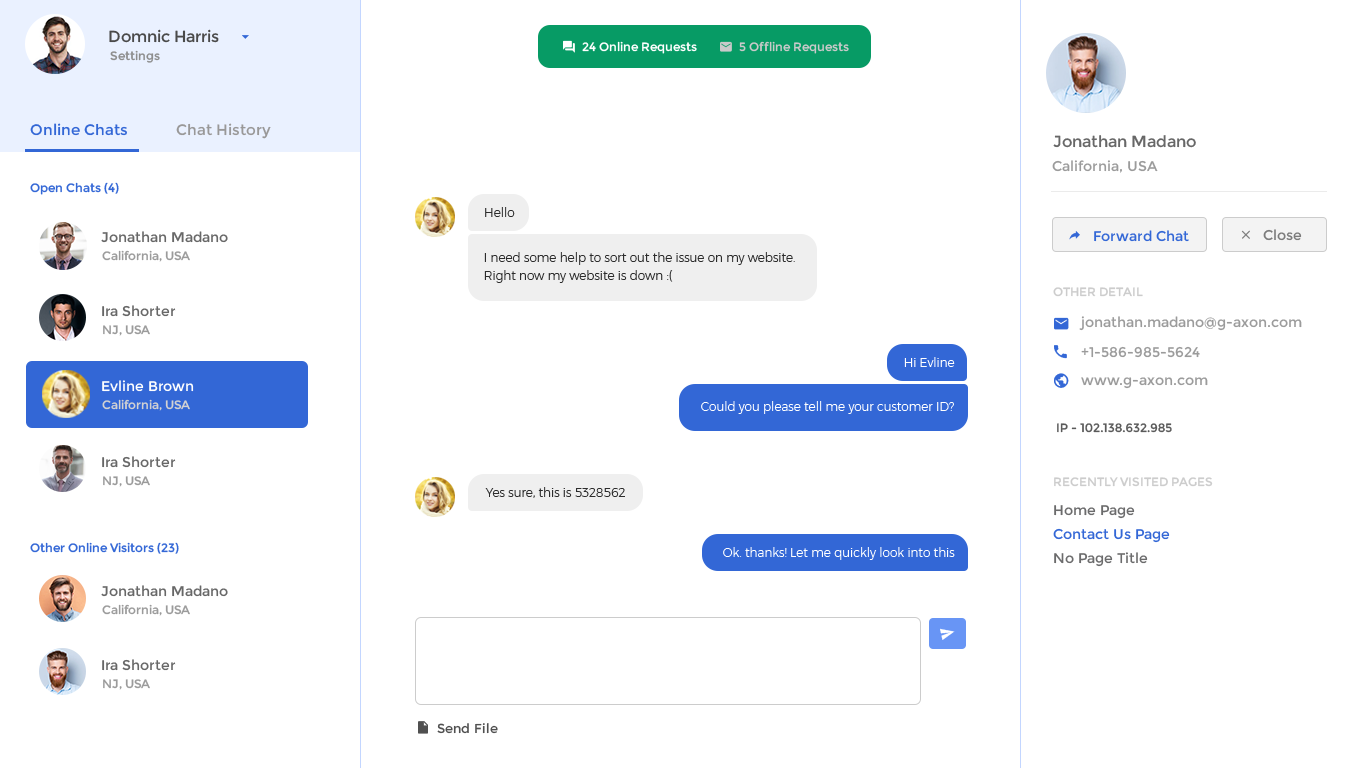
Task: Click inside the message input field
Action: tap(667, 660)
